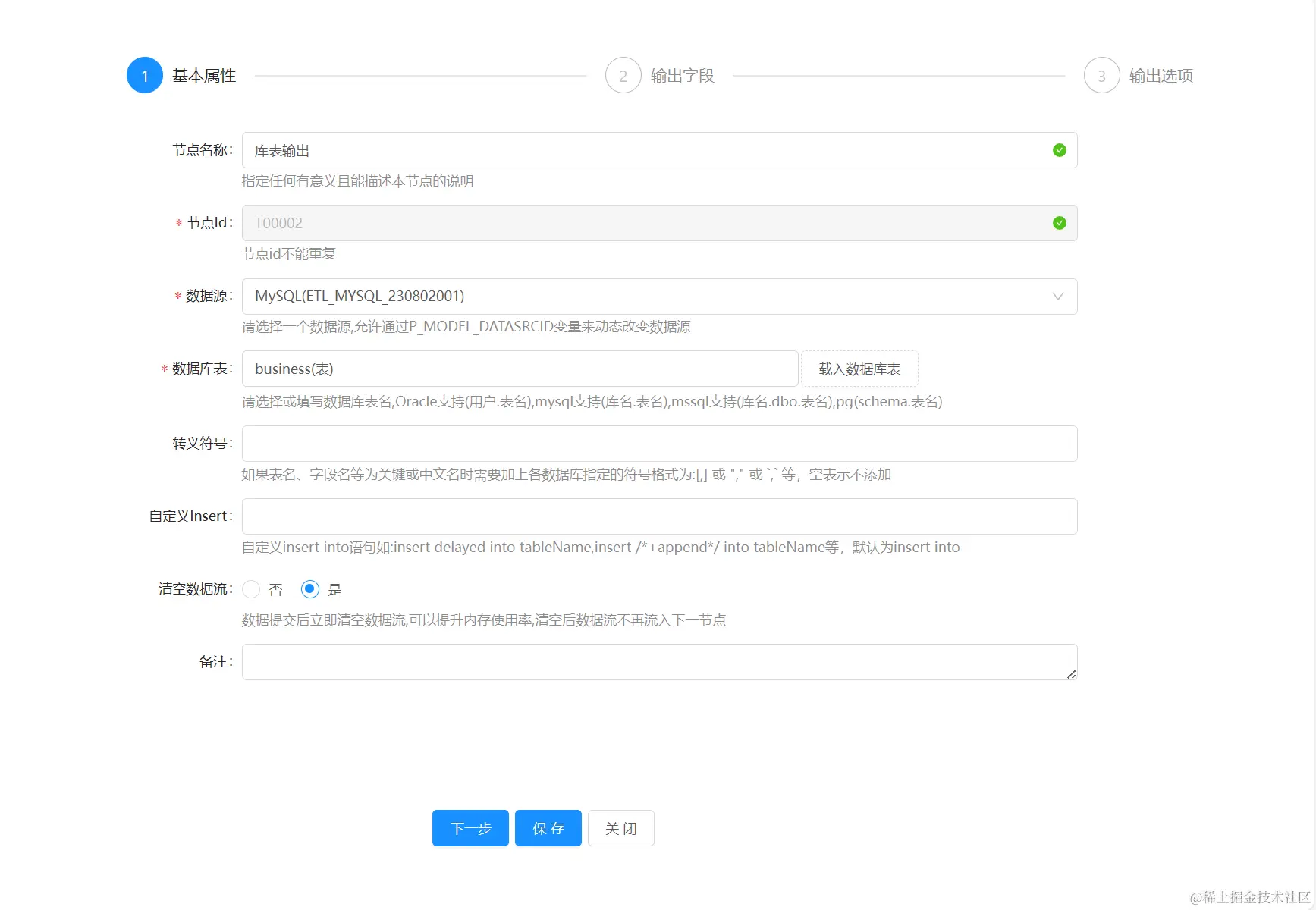Image resolution: width=1316 pixels, height=910 pixels.
Task: Click hint text about insert delayed into tableName
Action: pos(601,548)
